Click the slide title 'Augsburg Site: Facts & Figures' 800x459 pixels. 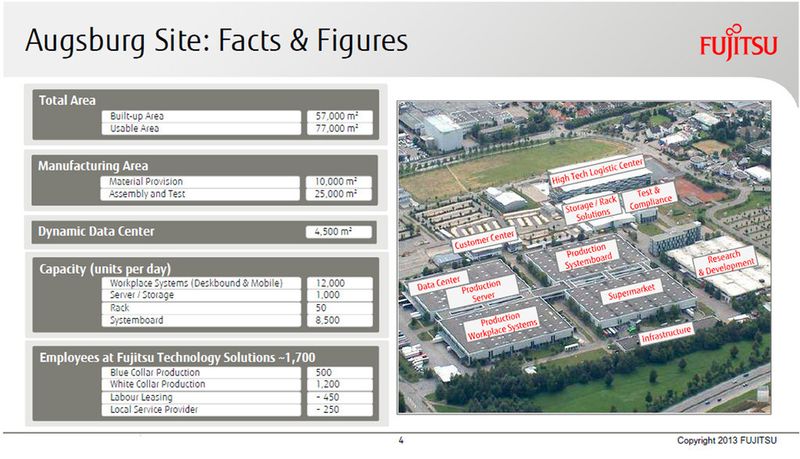[x=216, y=41]
